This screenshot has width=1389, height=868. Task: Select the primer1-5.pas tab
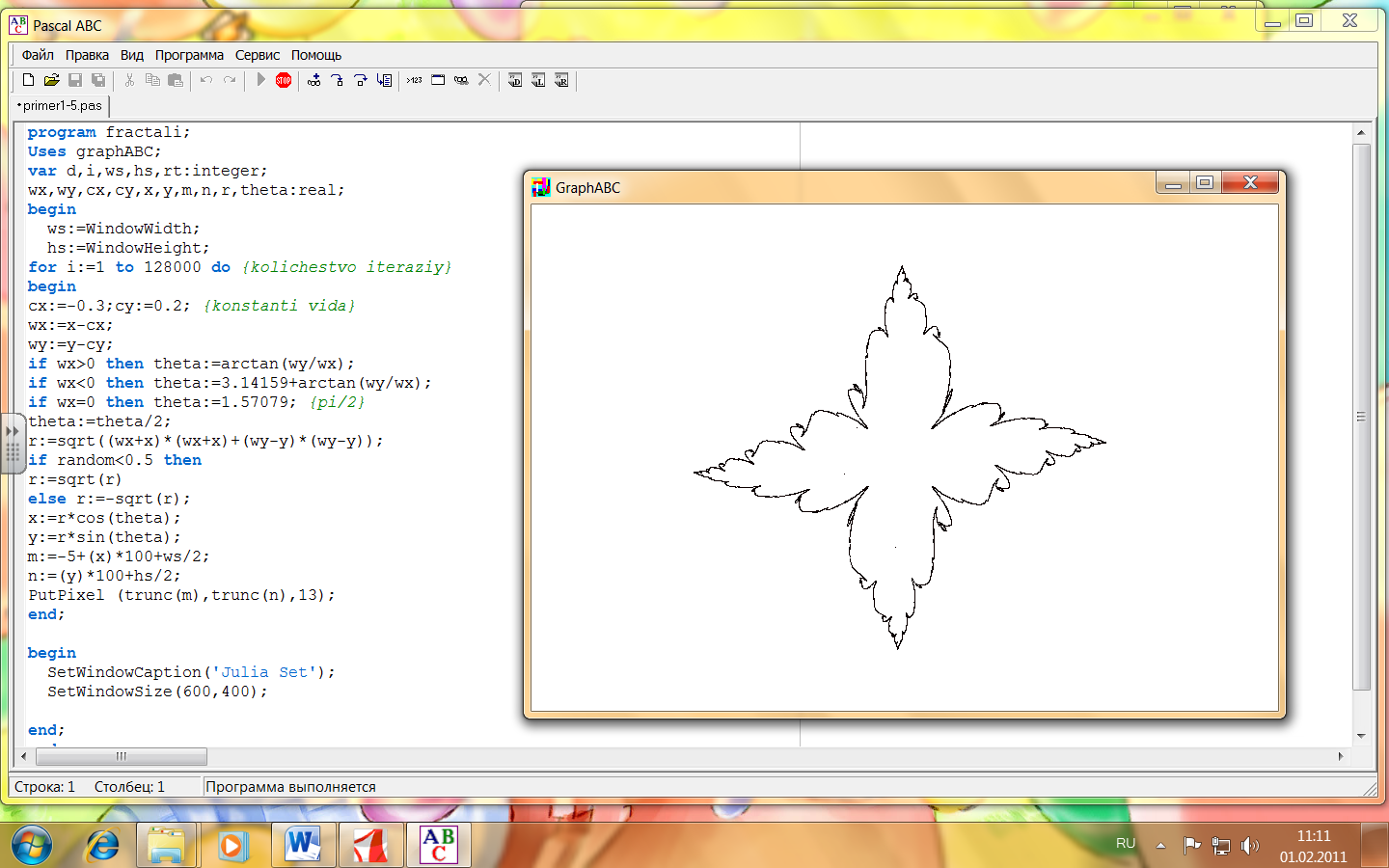(61, 105)
